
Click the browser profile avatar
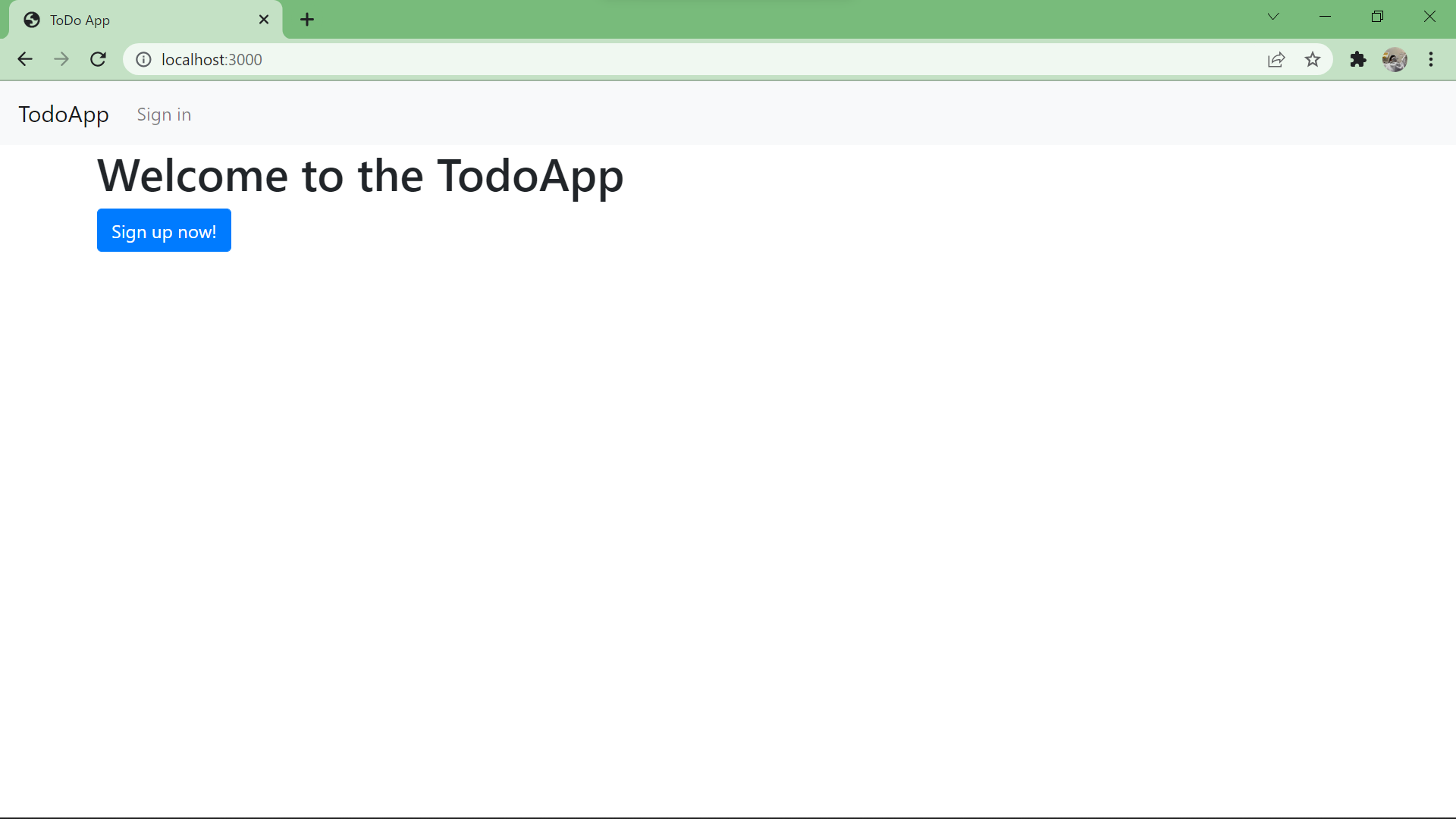point(1395,59)
